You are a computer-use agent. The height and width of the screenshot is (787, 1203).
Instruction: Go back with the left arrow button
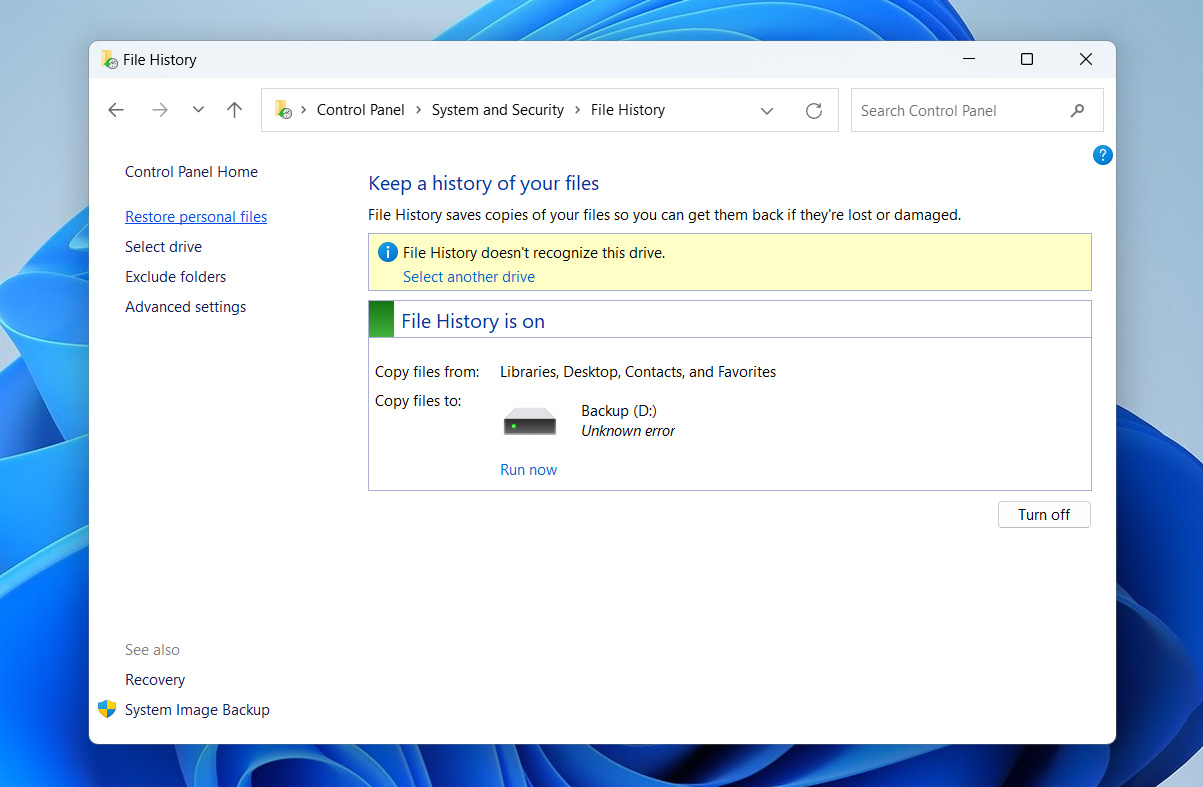coord(116,110)
